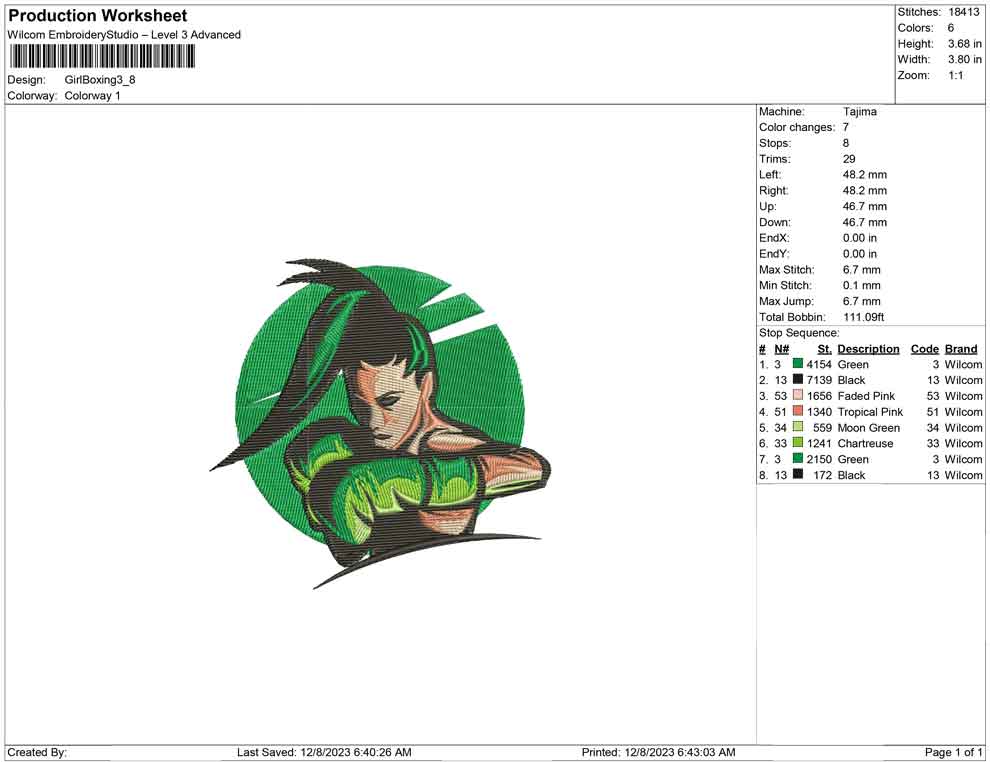
Task: Click the 'Stop Sequence:' heading
Action: tap(799, 333)
